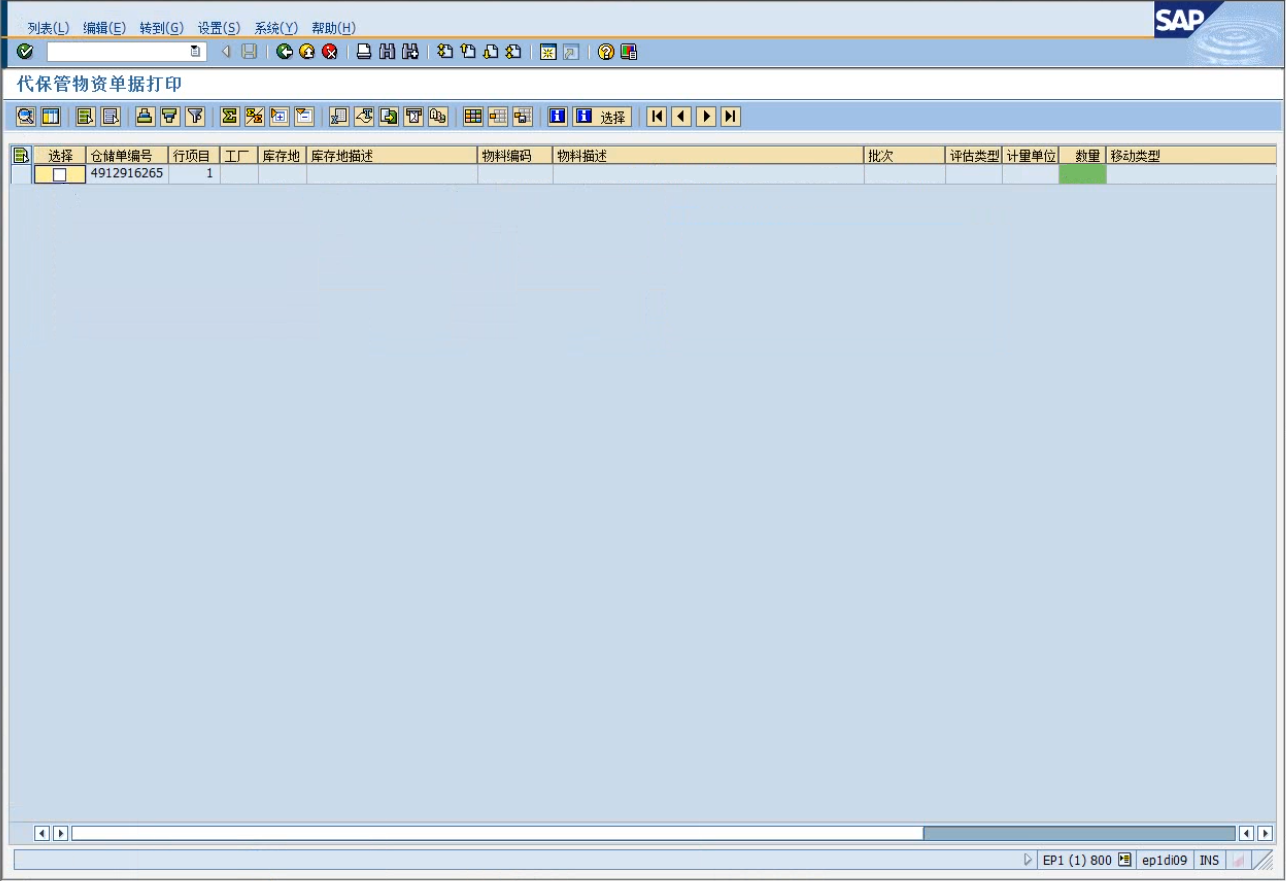This screenshot has height=881, width=1286.
Task: Click the 选择 button with info icon
Action: pyautogui.click(x=602, y=117)
